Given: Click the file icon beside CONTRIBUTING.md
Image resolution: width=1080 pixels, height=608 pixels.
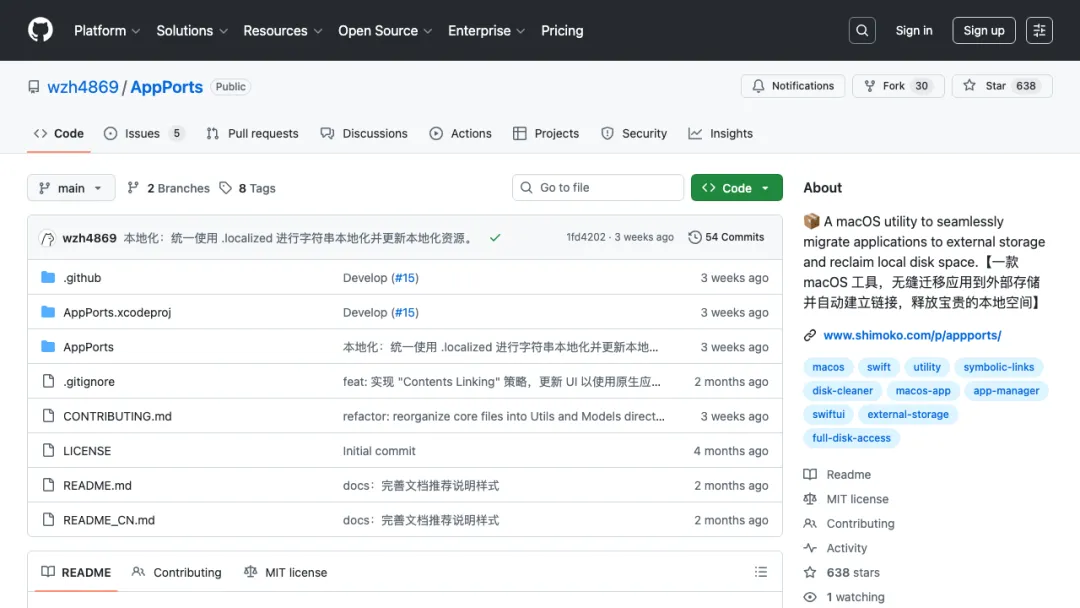Looking at the screenshot, I should 48,416.
